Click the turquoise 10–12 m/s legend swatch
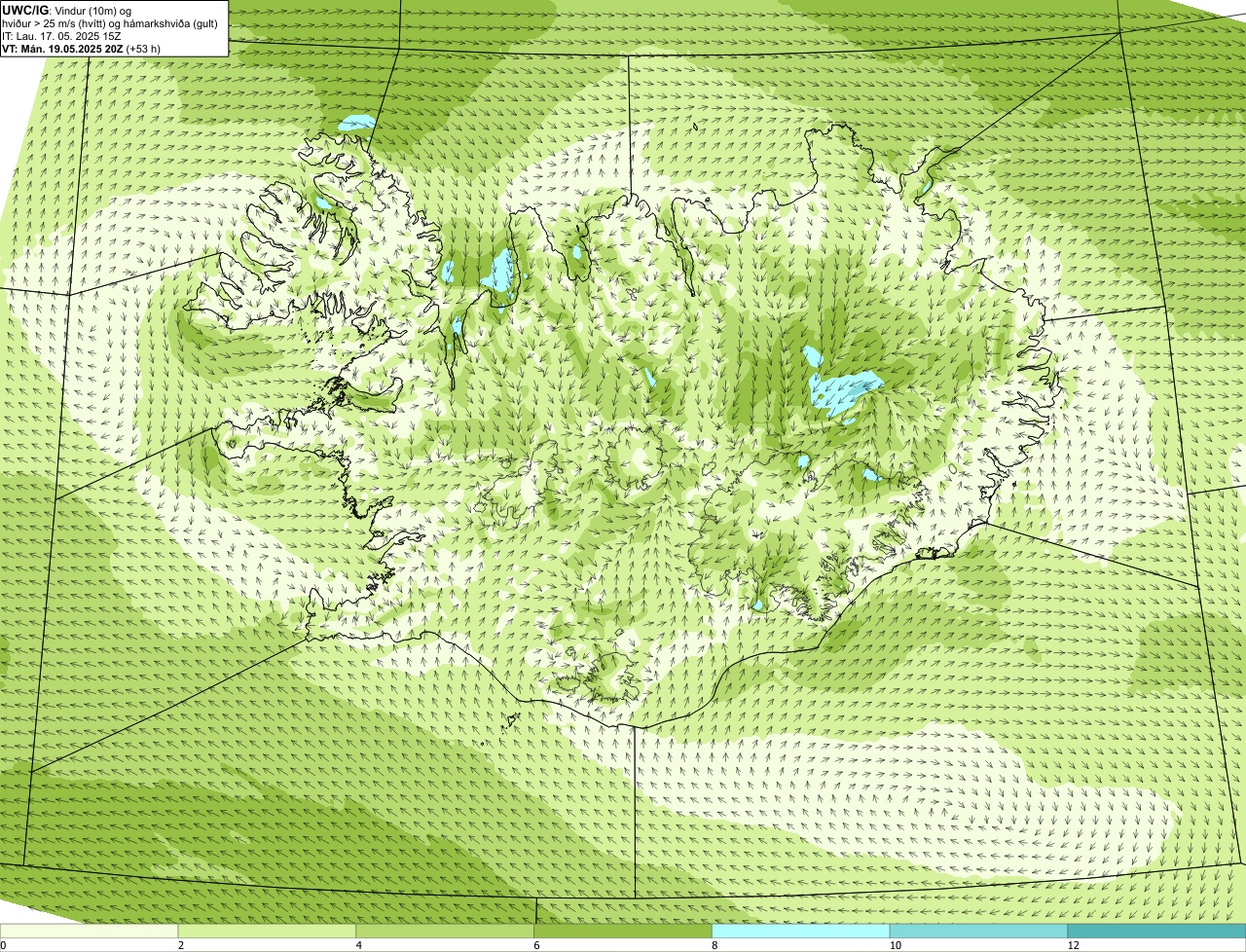Viewport: 1246px width, 952px height. click(x=979, y=931)
